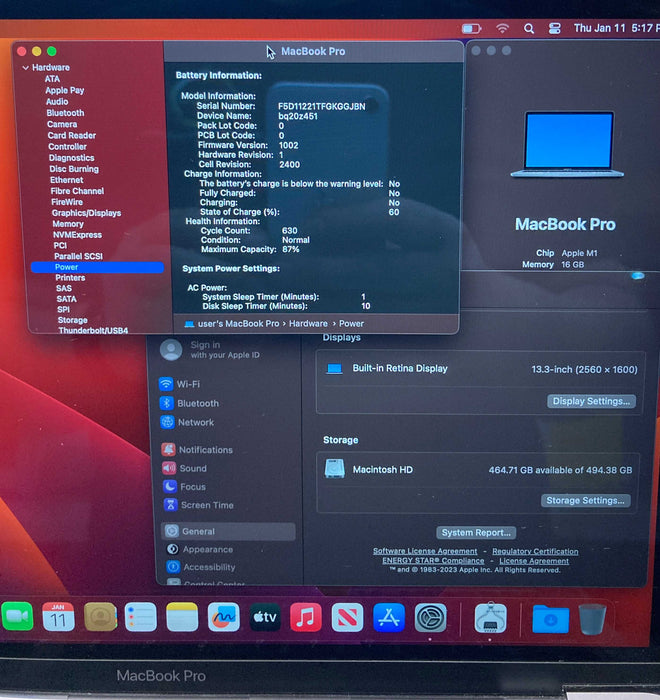Select Audio in hardware list
The width and height of the screenshot is (660, 700).
pyautogui.click(x=57, y=102)
